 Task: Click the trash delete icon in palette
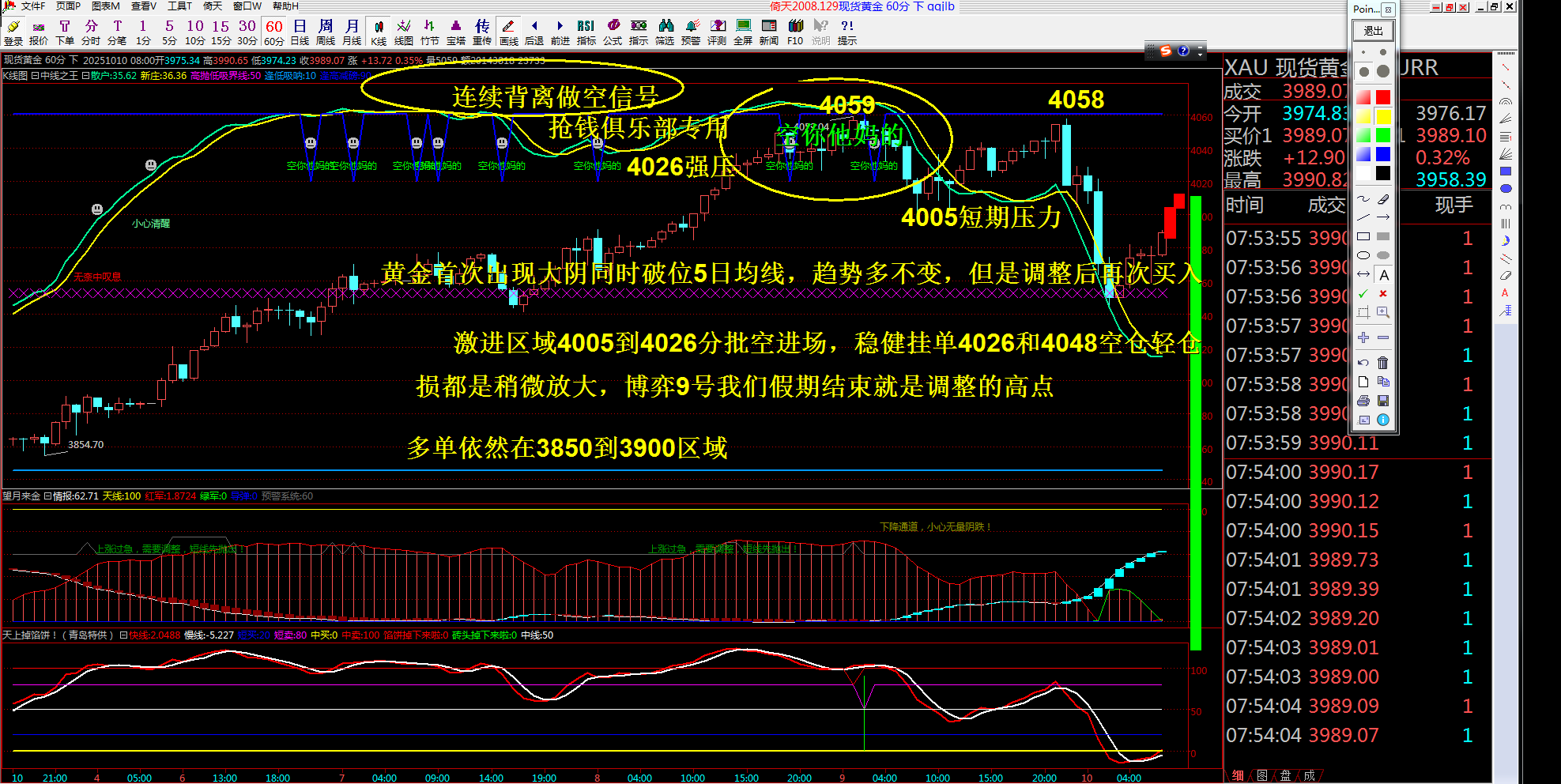click(x=1382, y=363)
